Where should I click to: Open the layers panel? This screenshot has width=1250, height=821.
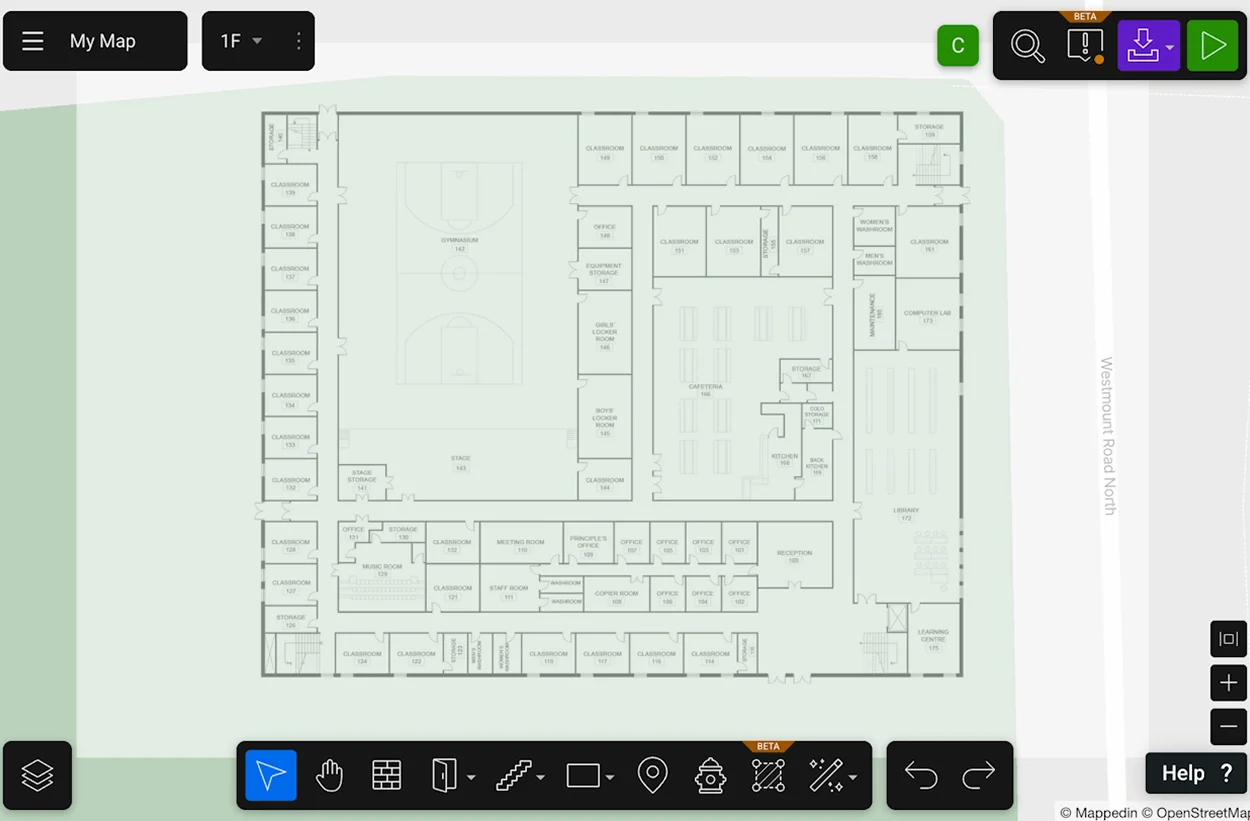(37, 776)
